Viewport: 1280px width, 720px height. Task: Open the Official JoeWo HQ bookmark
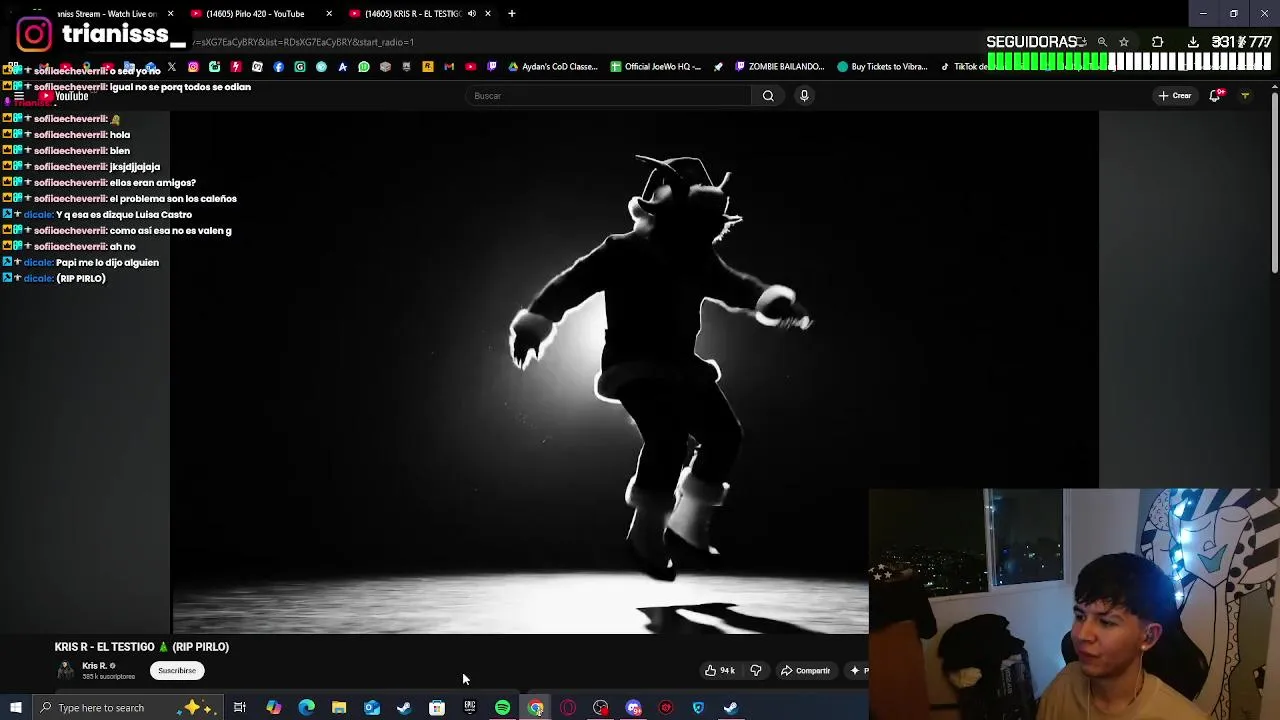(x=656, y=67)
